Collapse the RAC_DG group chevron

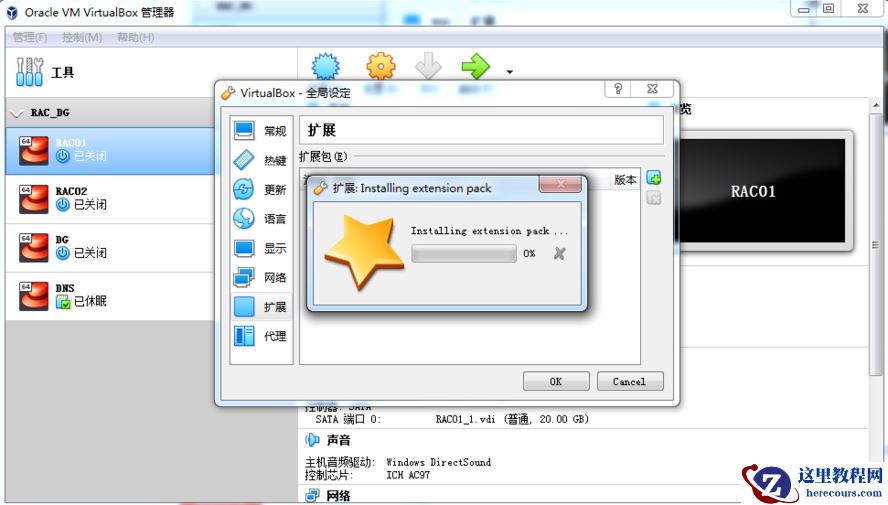[x=16, y=113]
